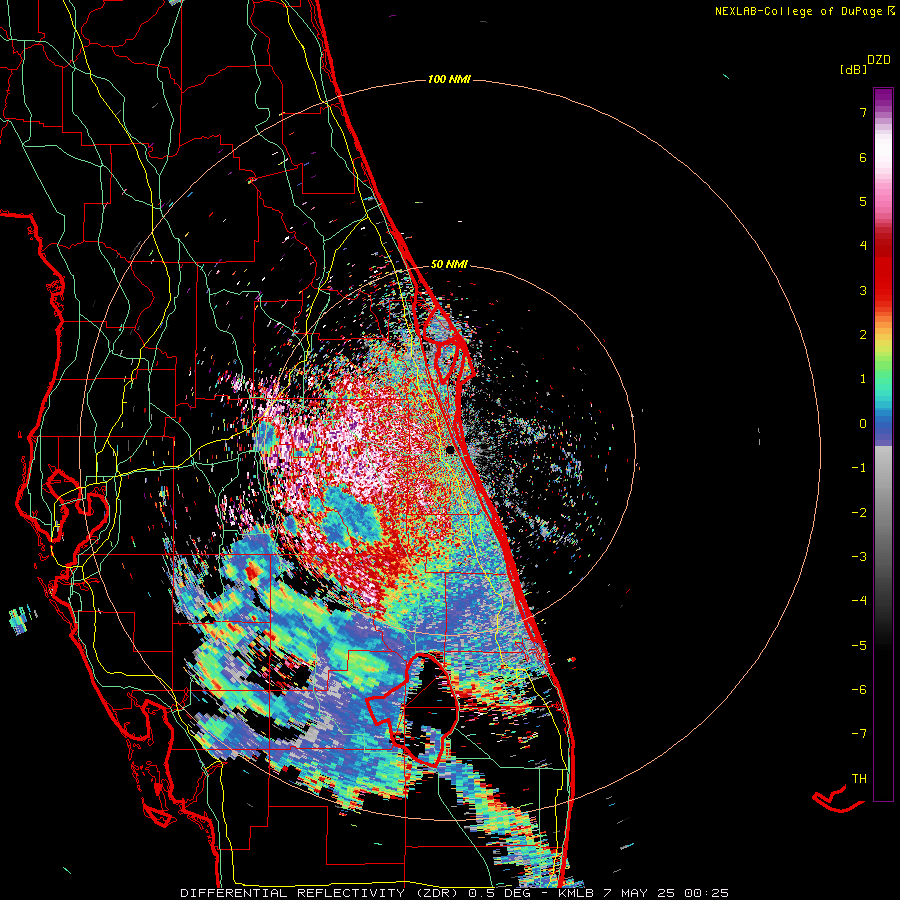Click the 0 value on color scale
900x900 pixels.
click(863, 424)
